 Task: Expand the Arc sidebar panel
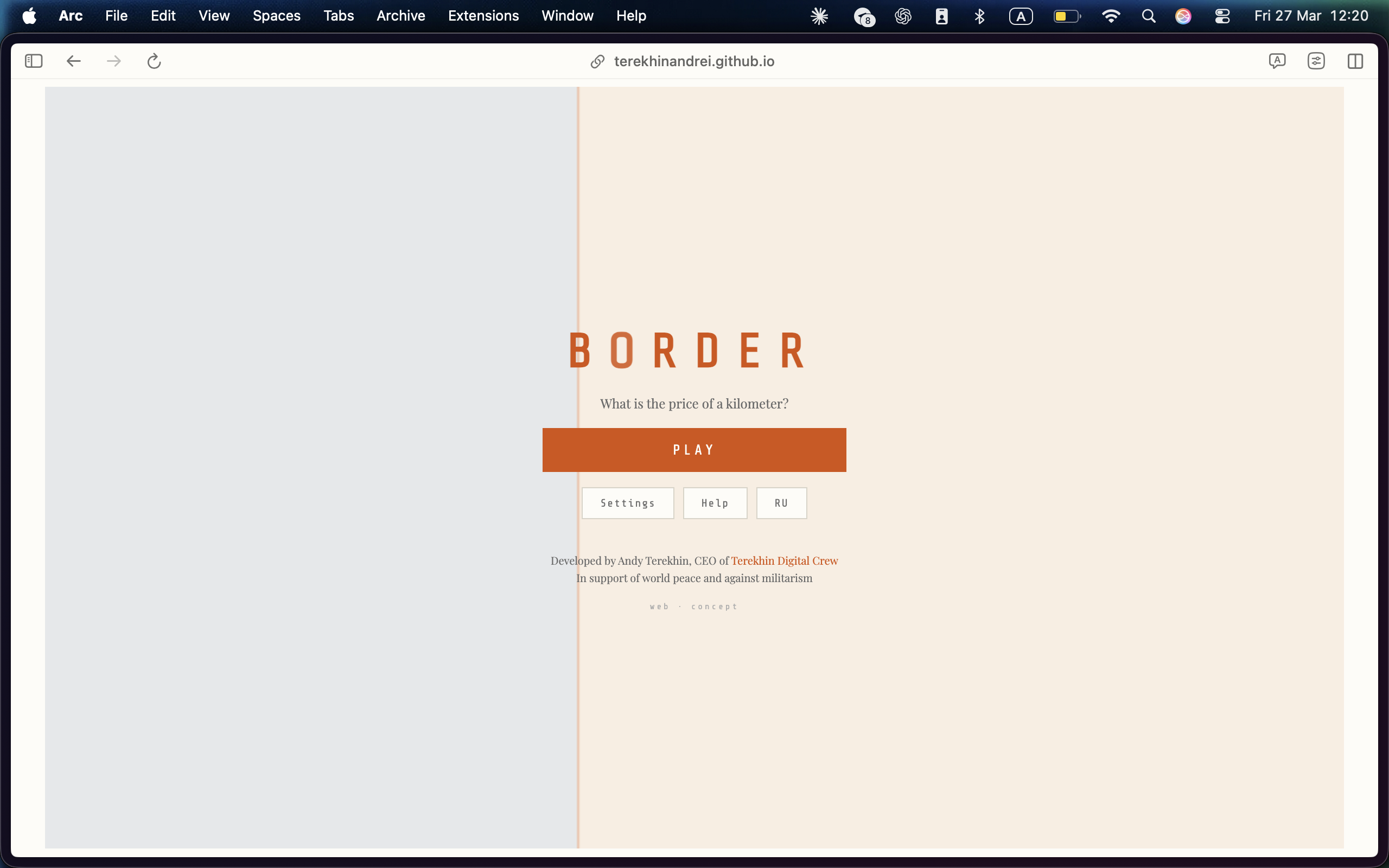click(x=33, y=61)
